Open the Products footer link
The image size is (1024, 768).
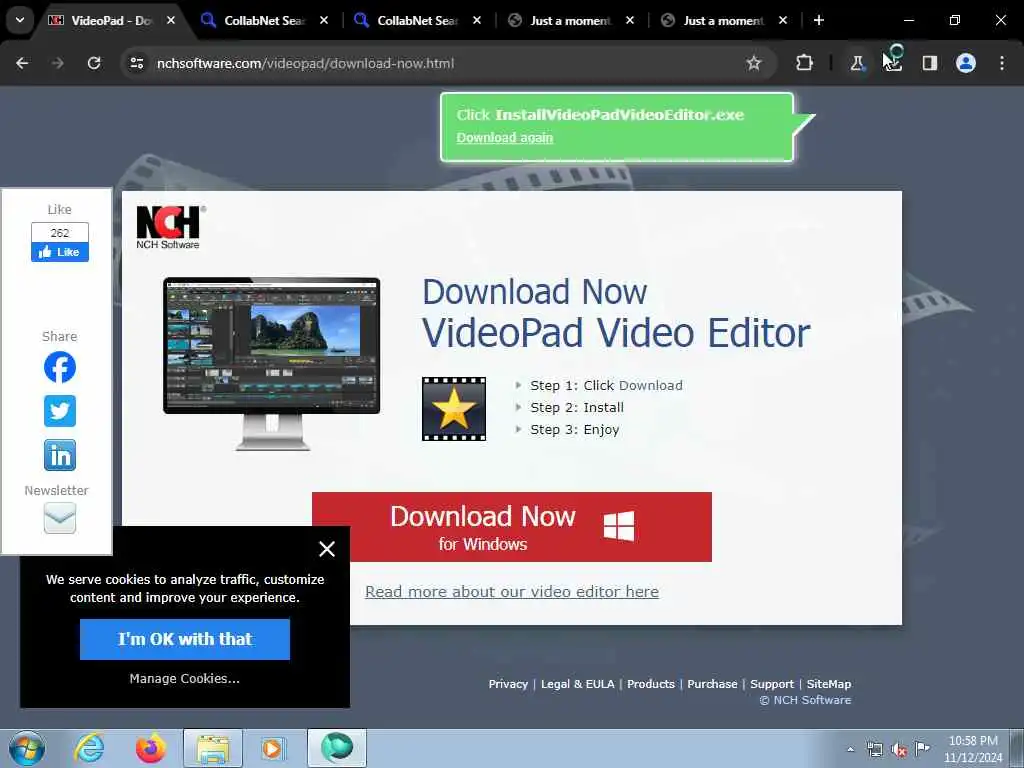click(x=650, y=684)
